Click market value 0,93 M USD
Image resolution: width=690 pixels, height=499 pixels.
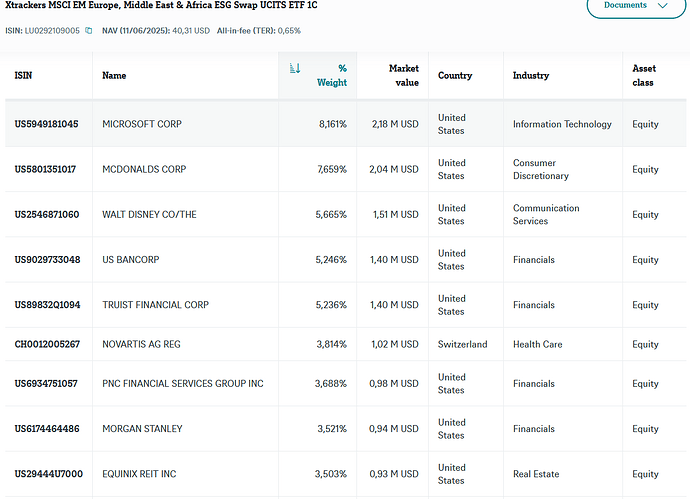point(393,474)
